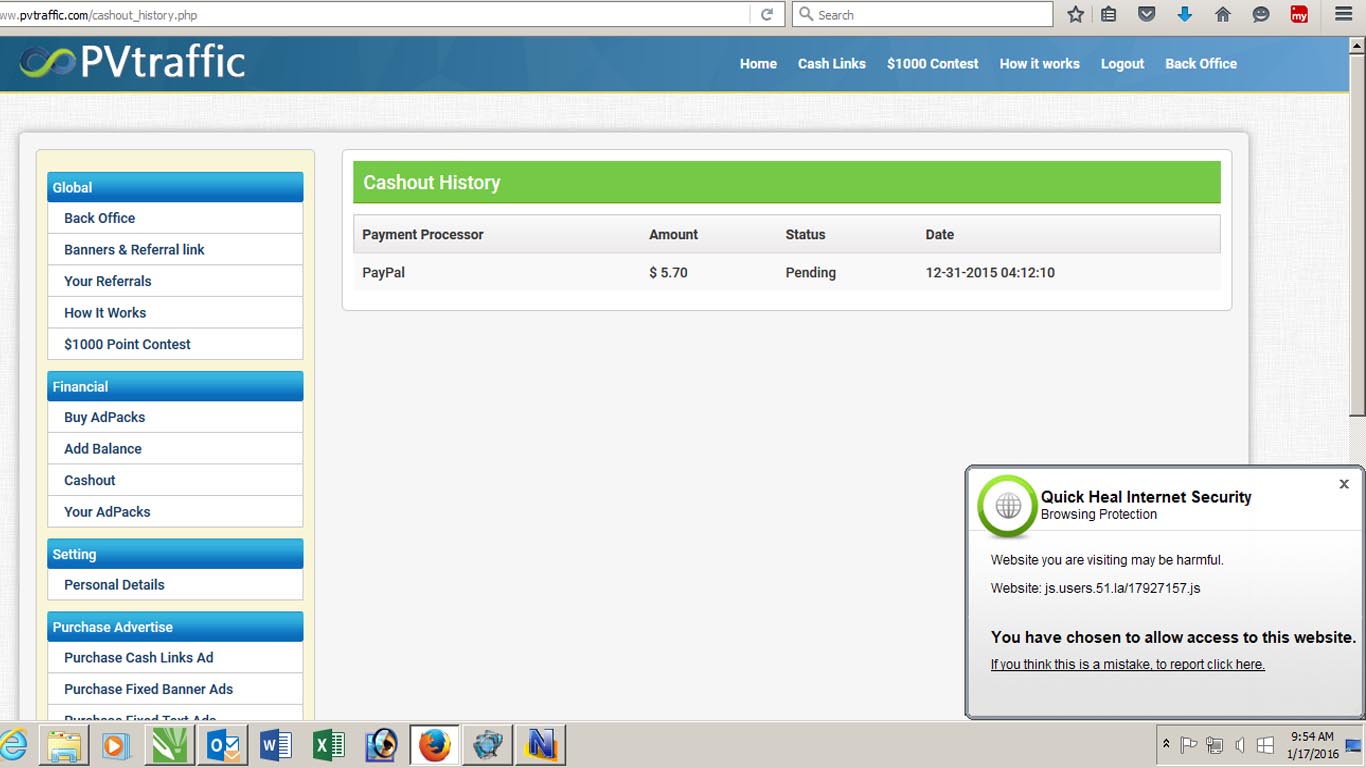Click the Financial section header
Viewport: 1366px width, 768px height.
pos(175,386)
